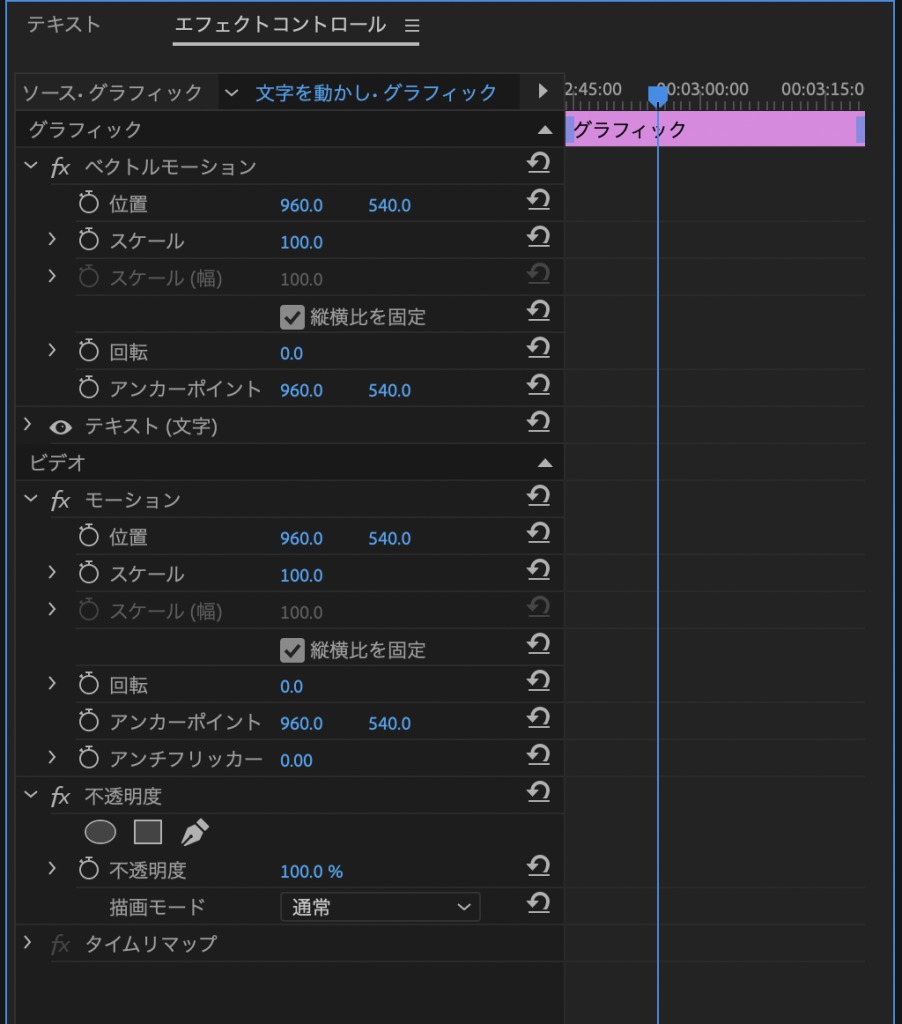Select the エフェクトコントロール tab
This screenshot has height=1024, width=902.
click(x=280, y=25)
